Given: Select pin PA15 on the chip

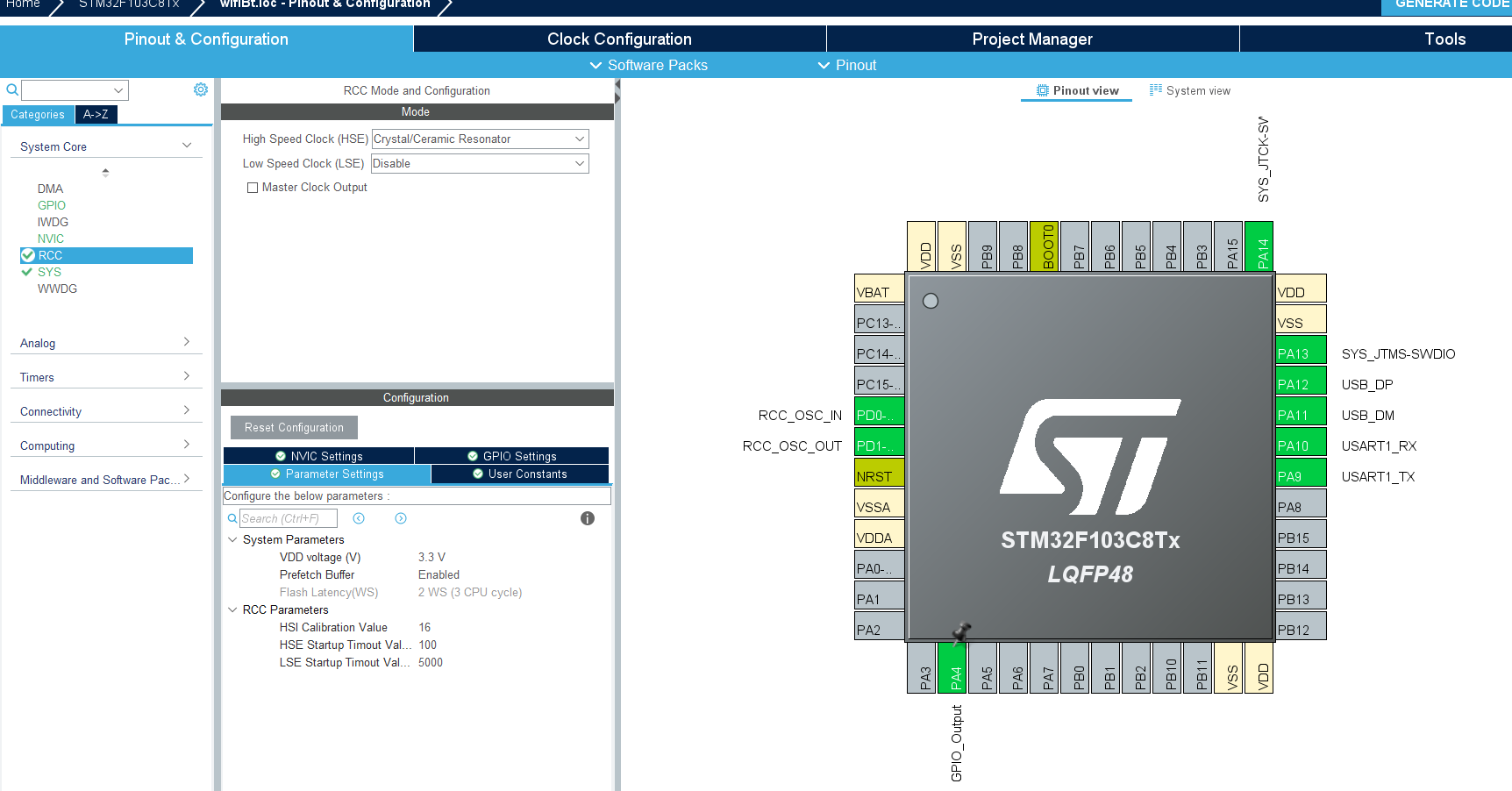Looking at the screenshot, I should coord(1228,246).
